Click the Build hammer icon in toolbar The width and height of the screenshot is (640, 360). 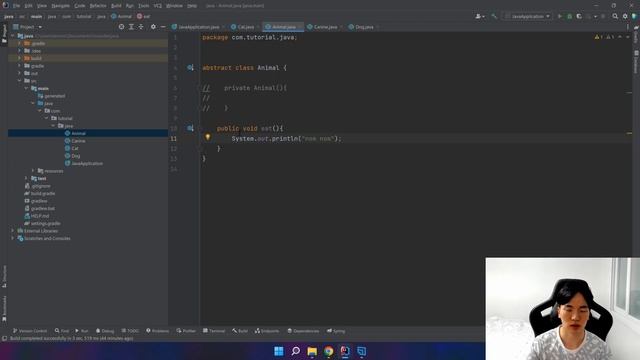pyautogui.click(x=494, y=16)
